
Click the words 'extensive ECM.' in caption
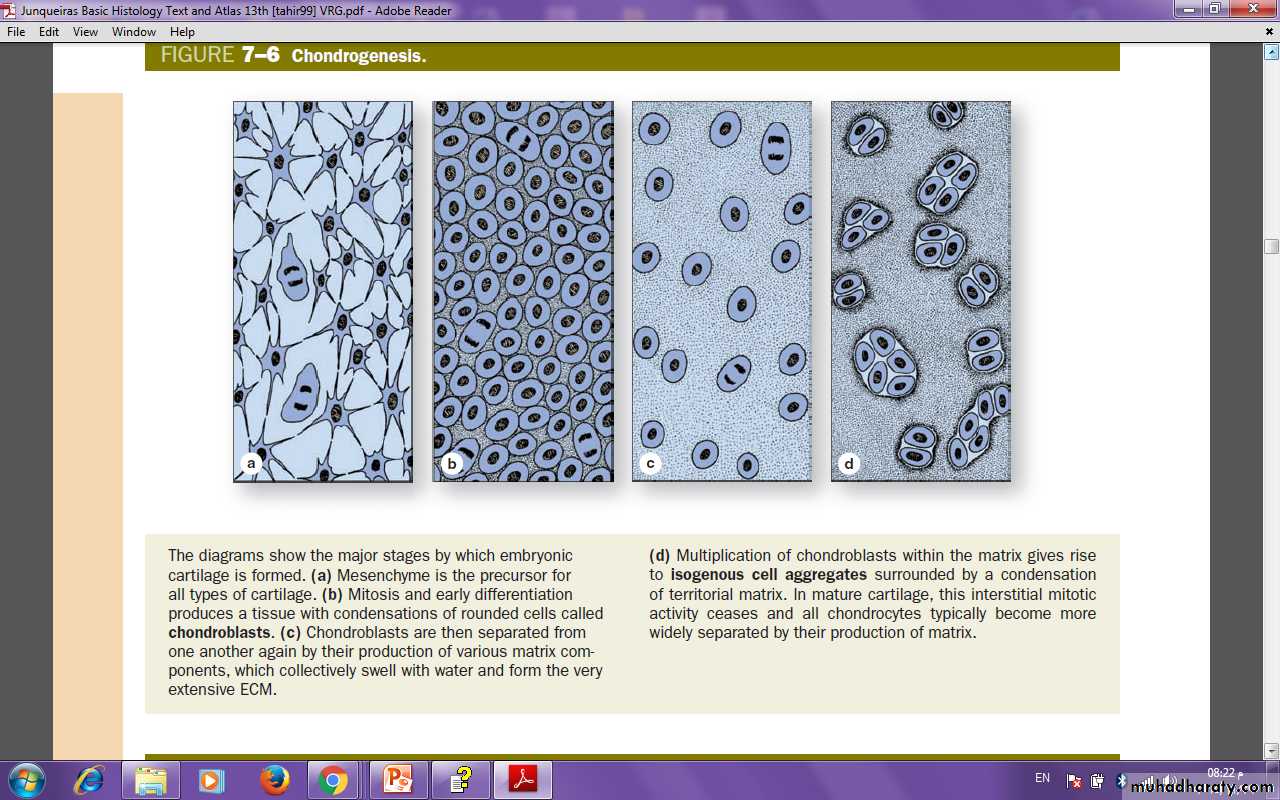click(222, 690)
